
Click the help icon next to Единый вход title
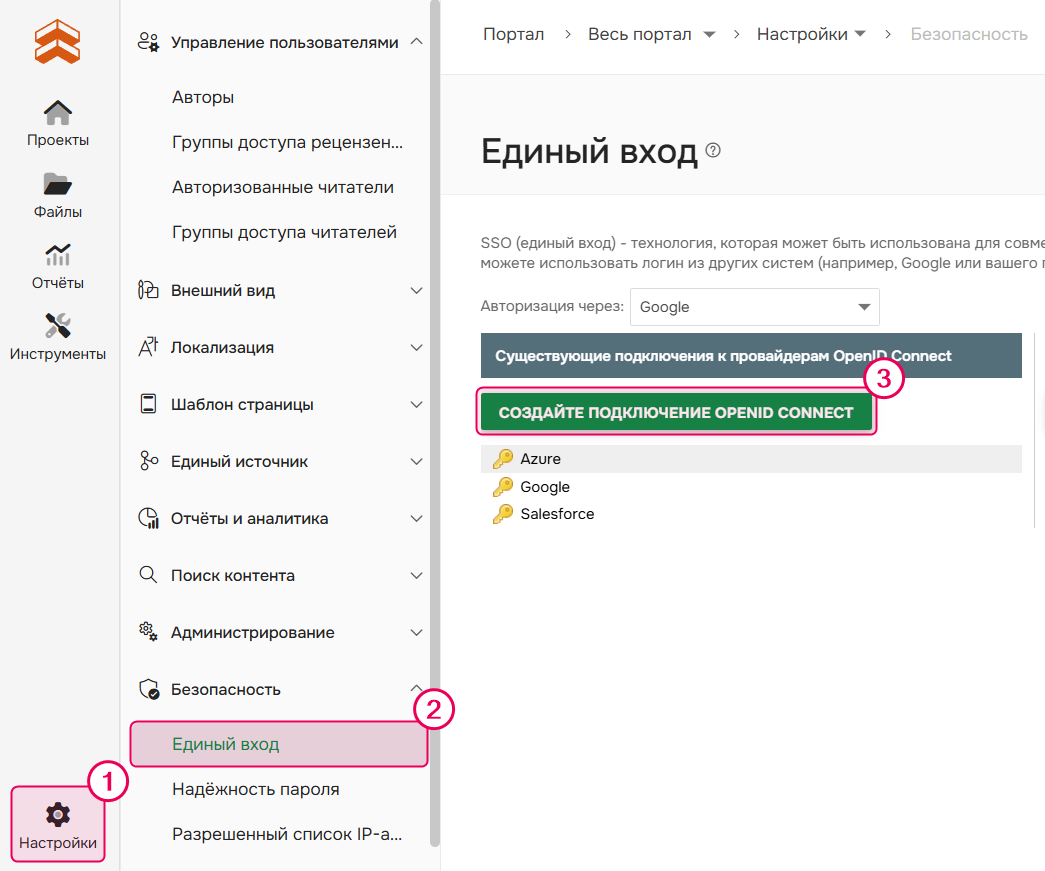713,149
